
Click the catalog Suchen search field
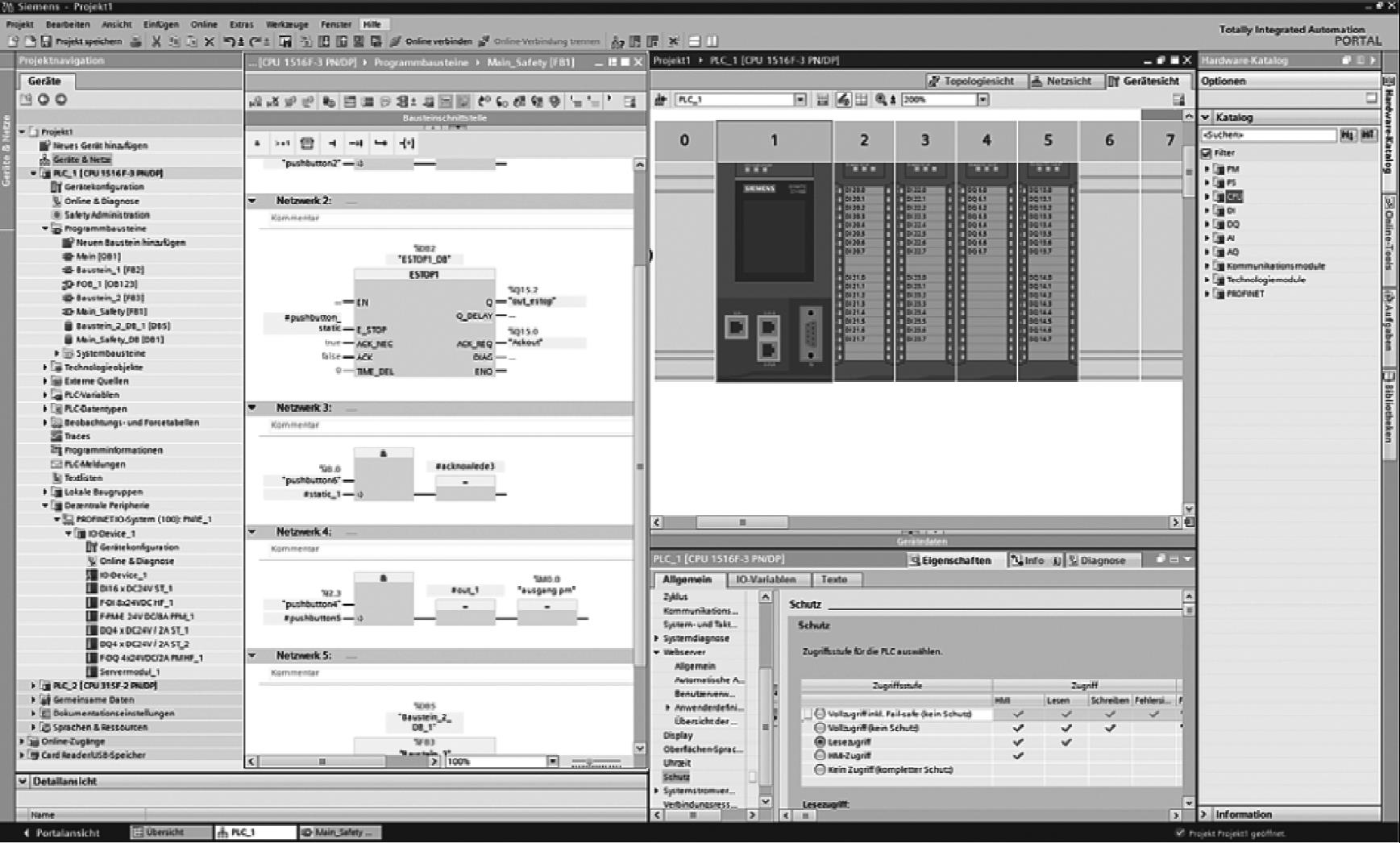[x=1269, y=135]
